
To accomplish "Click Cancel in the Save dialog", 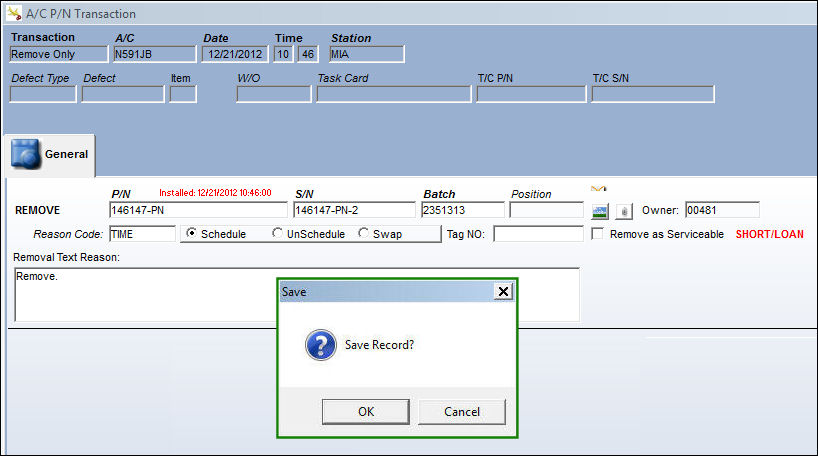I will [x=462, y=412].
